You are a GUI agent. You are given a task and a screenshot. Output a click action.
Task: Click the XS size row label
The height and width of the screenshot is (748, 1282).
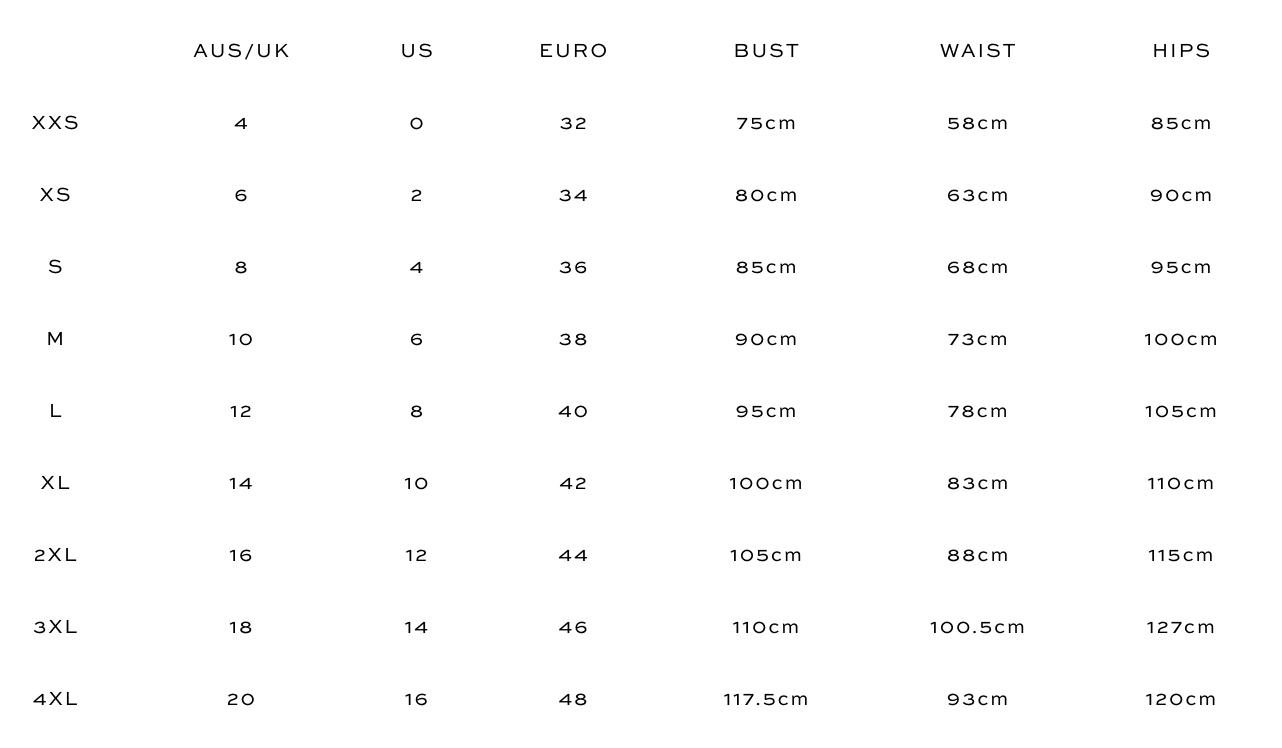click(55, 195)
